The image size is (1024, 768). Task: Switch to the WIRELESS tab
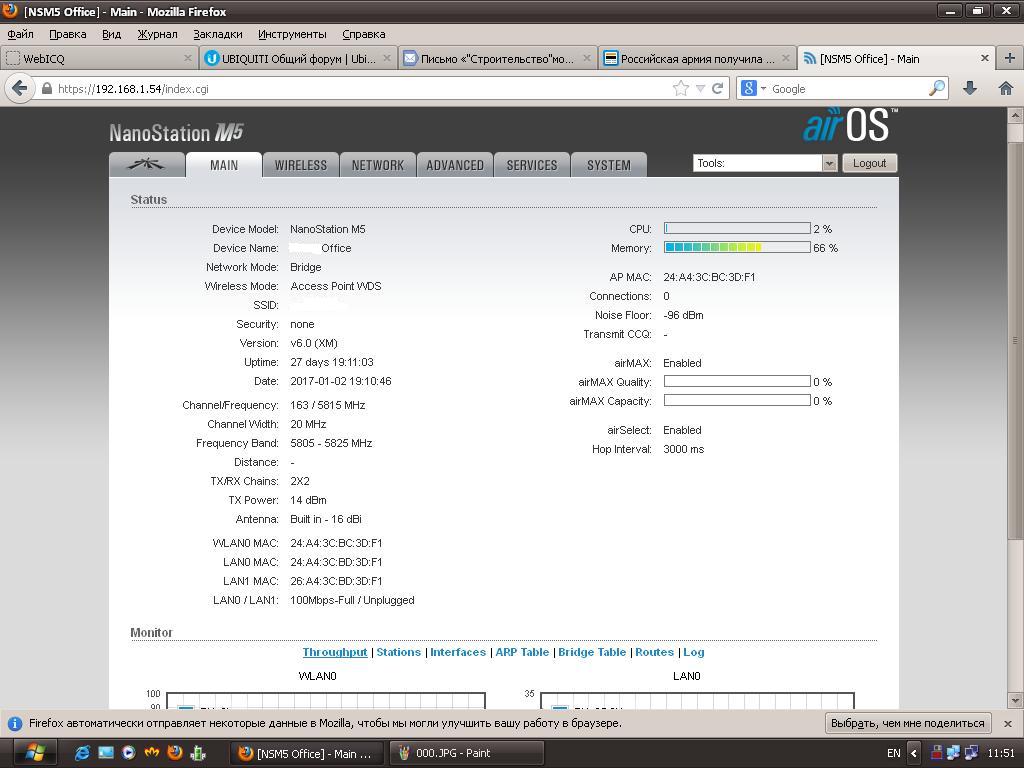click(x=300, y=165)
